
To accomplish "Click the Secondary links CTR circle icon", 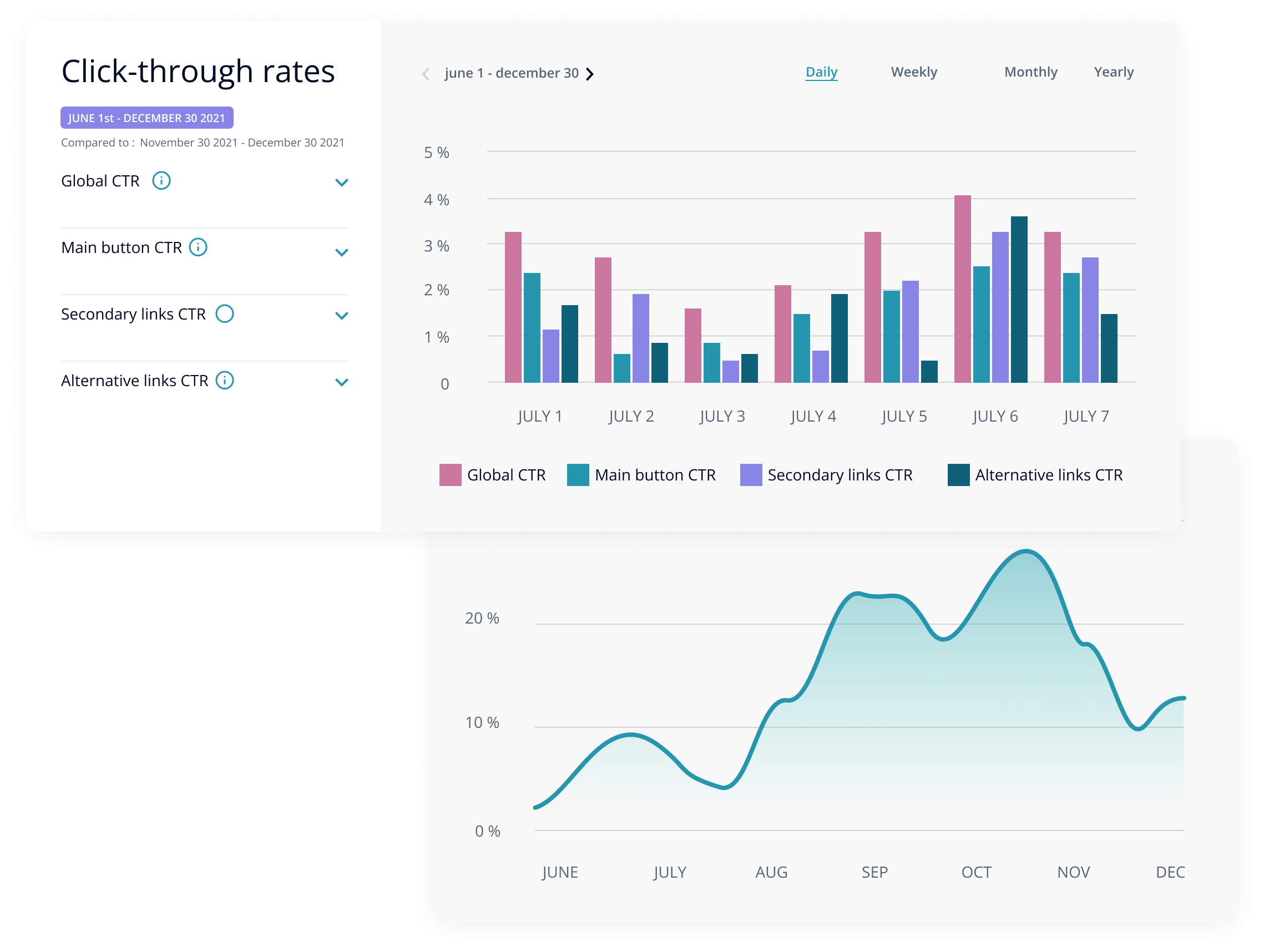I will (225, 313).
